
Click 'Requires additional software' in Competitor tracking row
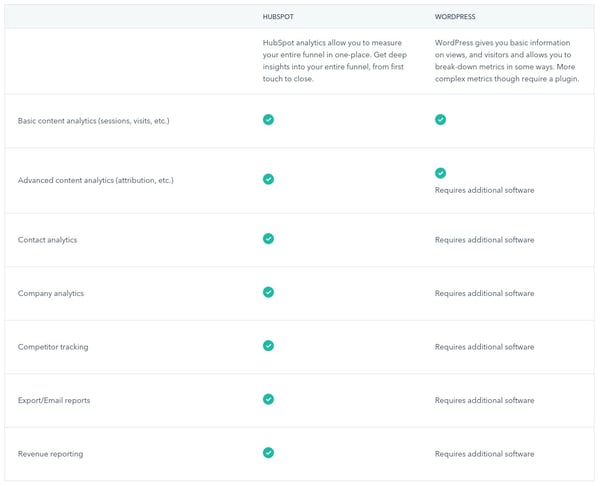pyautogui.click(x=484, y=347)
